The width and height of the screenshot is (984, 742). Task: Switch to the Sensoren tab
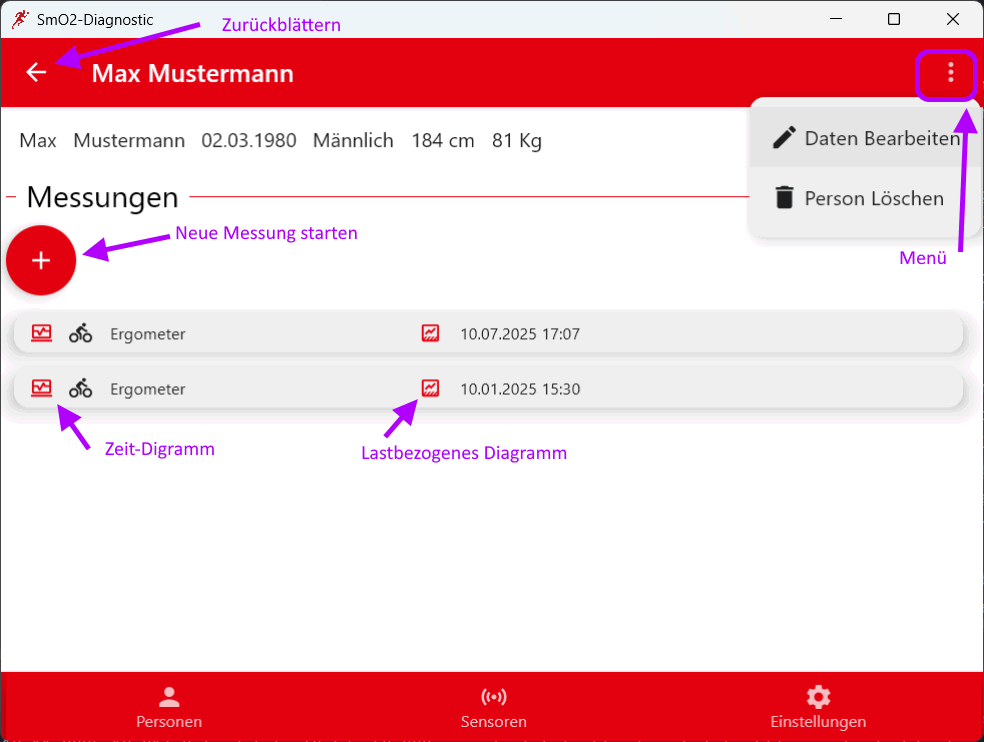pos(493,706)
